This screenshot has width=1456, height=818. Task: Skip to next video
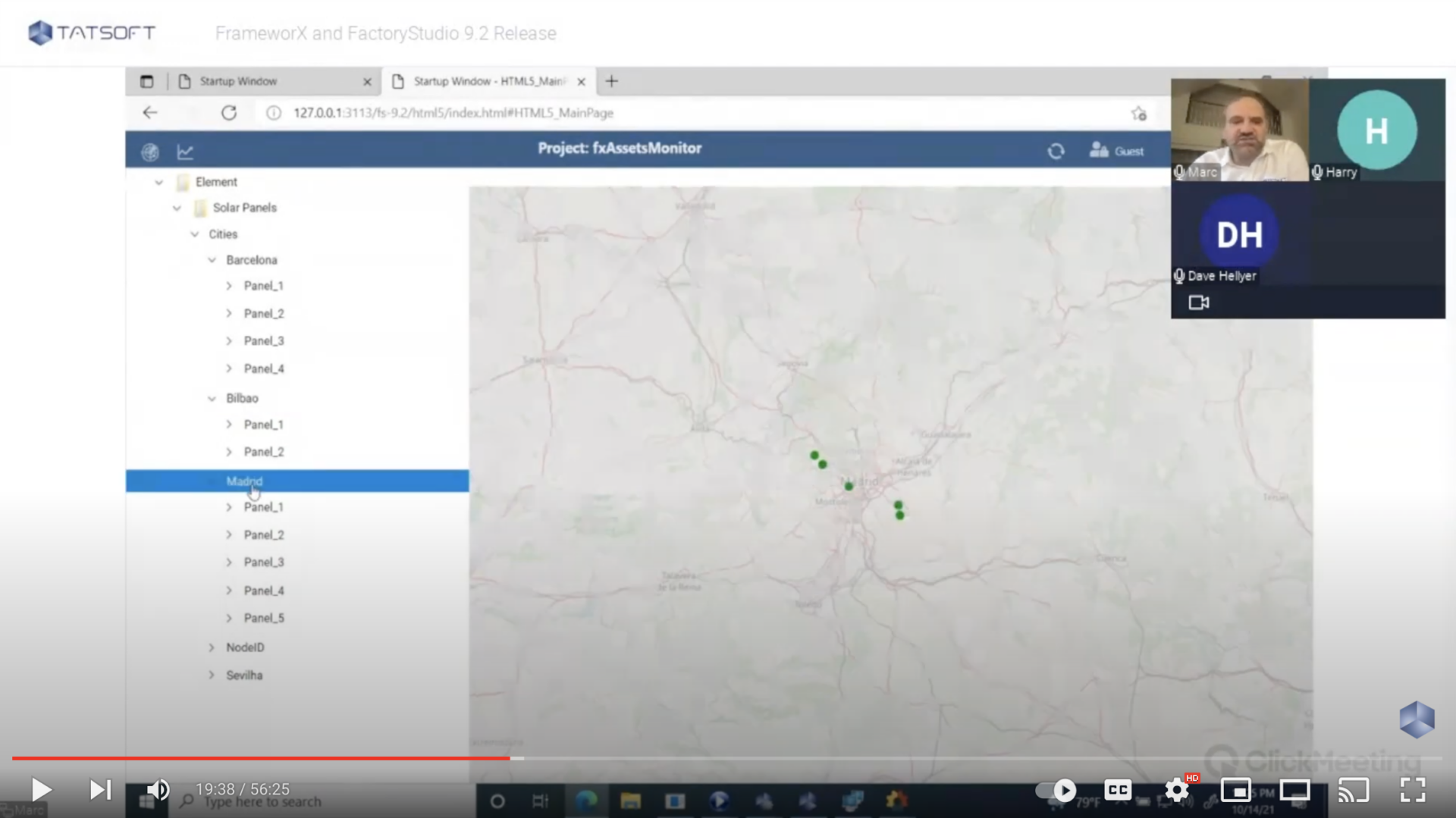(x=100, y=790)
